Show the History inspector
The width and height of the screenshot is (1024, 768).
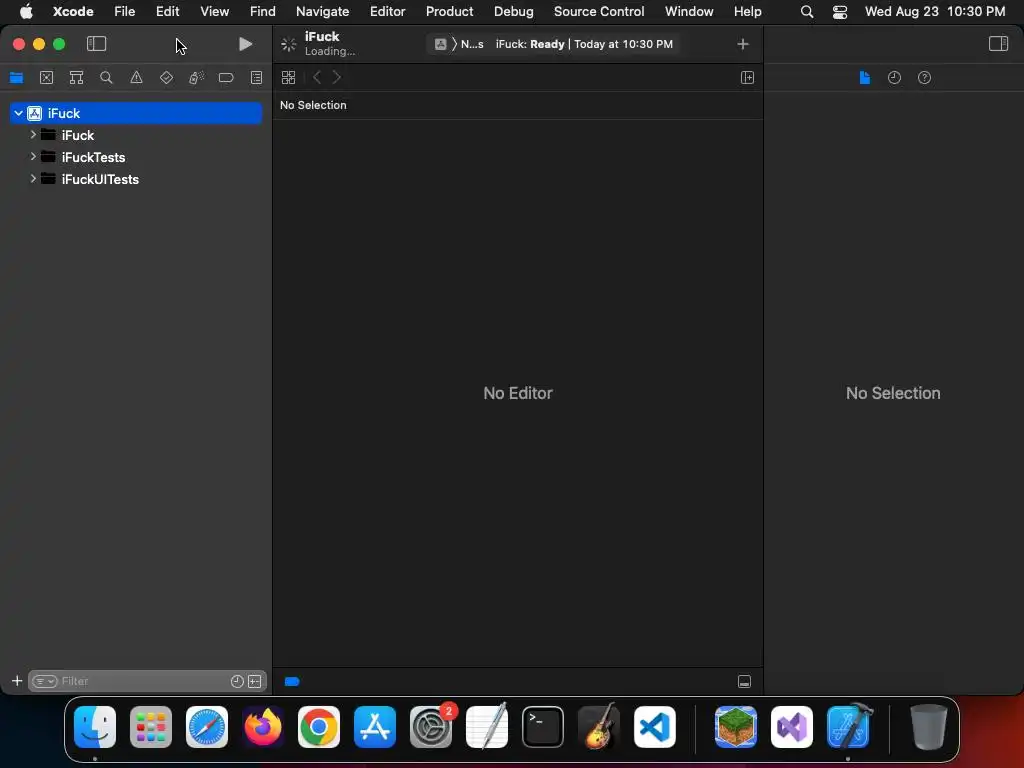pos(895,78)
